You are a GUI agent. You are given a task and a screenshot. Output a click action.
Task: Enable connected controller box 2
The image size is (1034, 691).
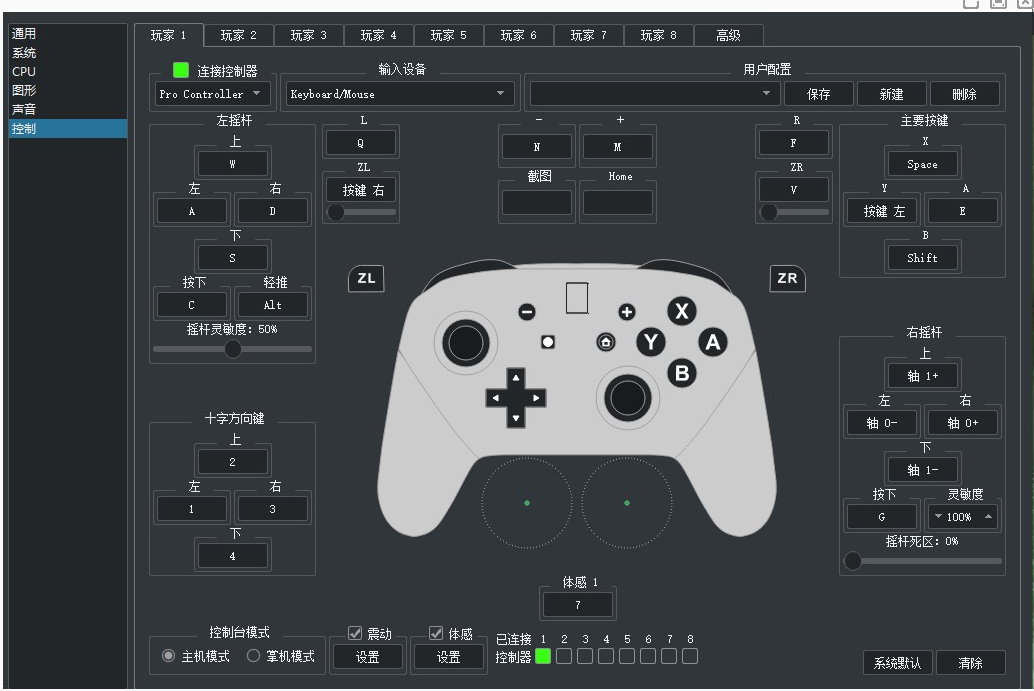point(564,656)
